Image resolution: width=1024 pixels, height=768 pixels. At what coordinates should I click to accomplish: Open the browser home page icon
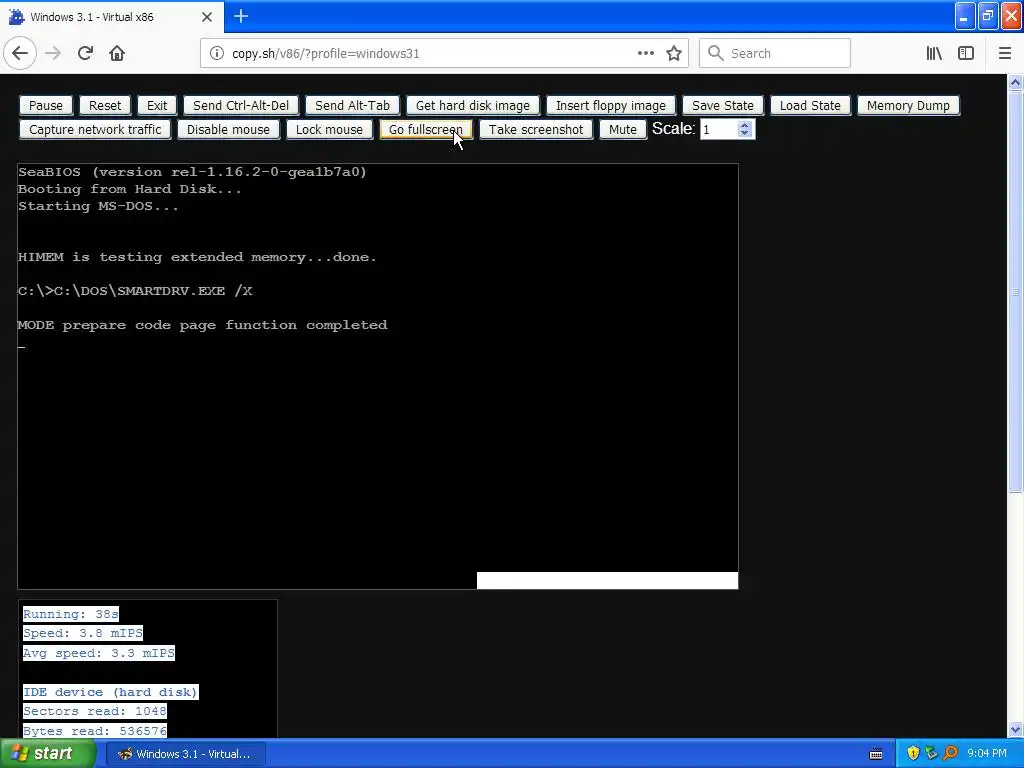tap(117, 53)
